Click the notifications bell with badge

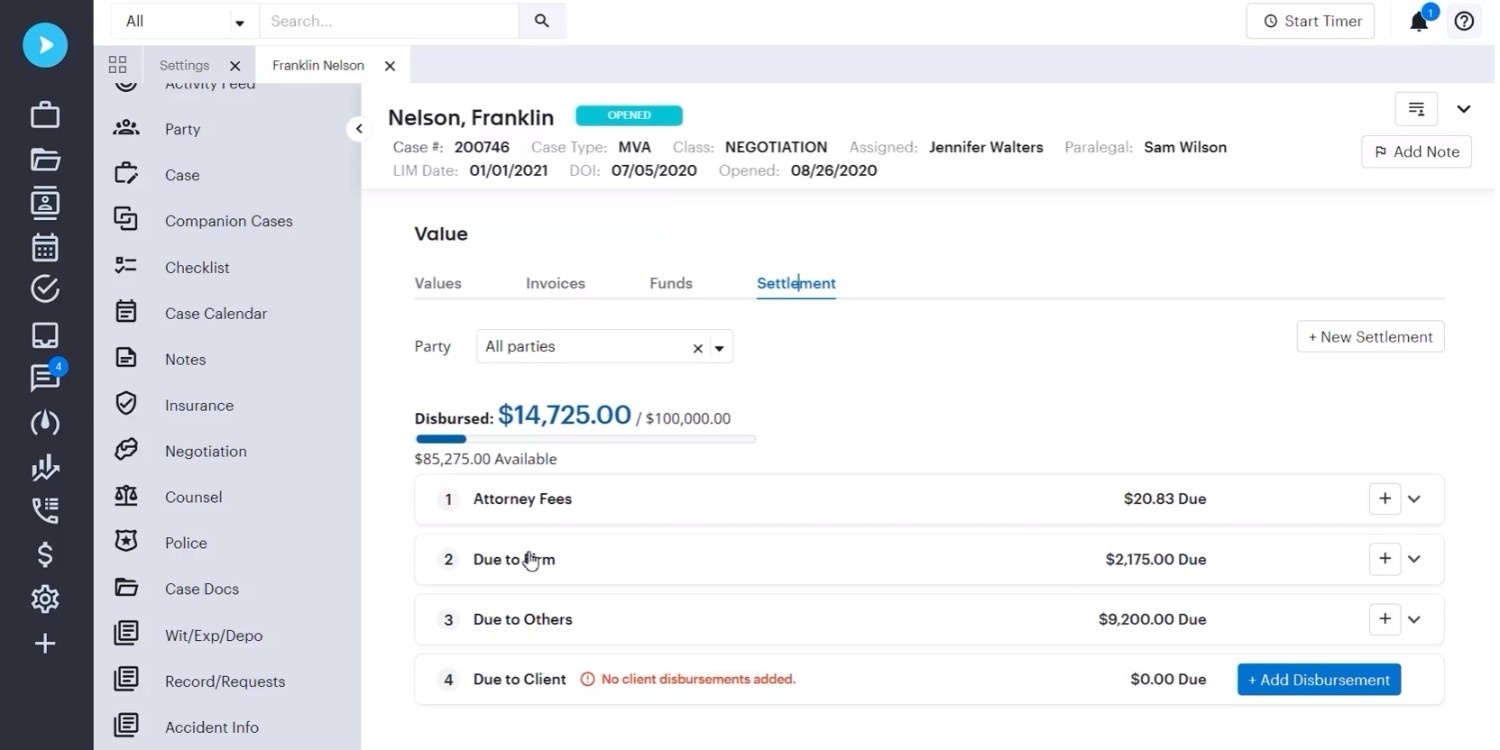pyautogui.click(x=1419, y=21)
